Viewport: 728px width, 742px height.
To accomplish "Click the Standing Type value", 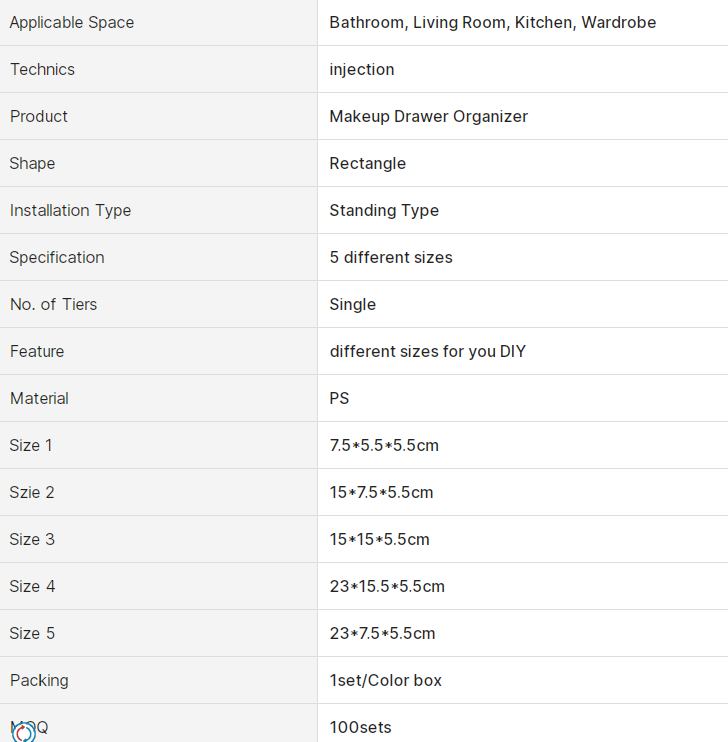I will tap(384, 210).
